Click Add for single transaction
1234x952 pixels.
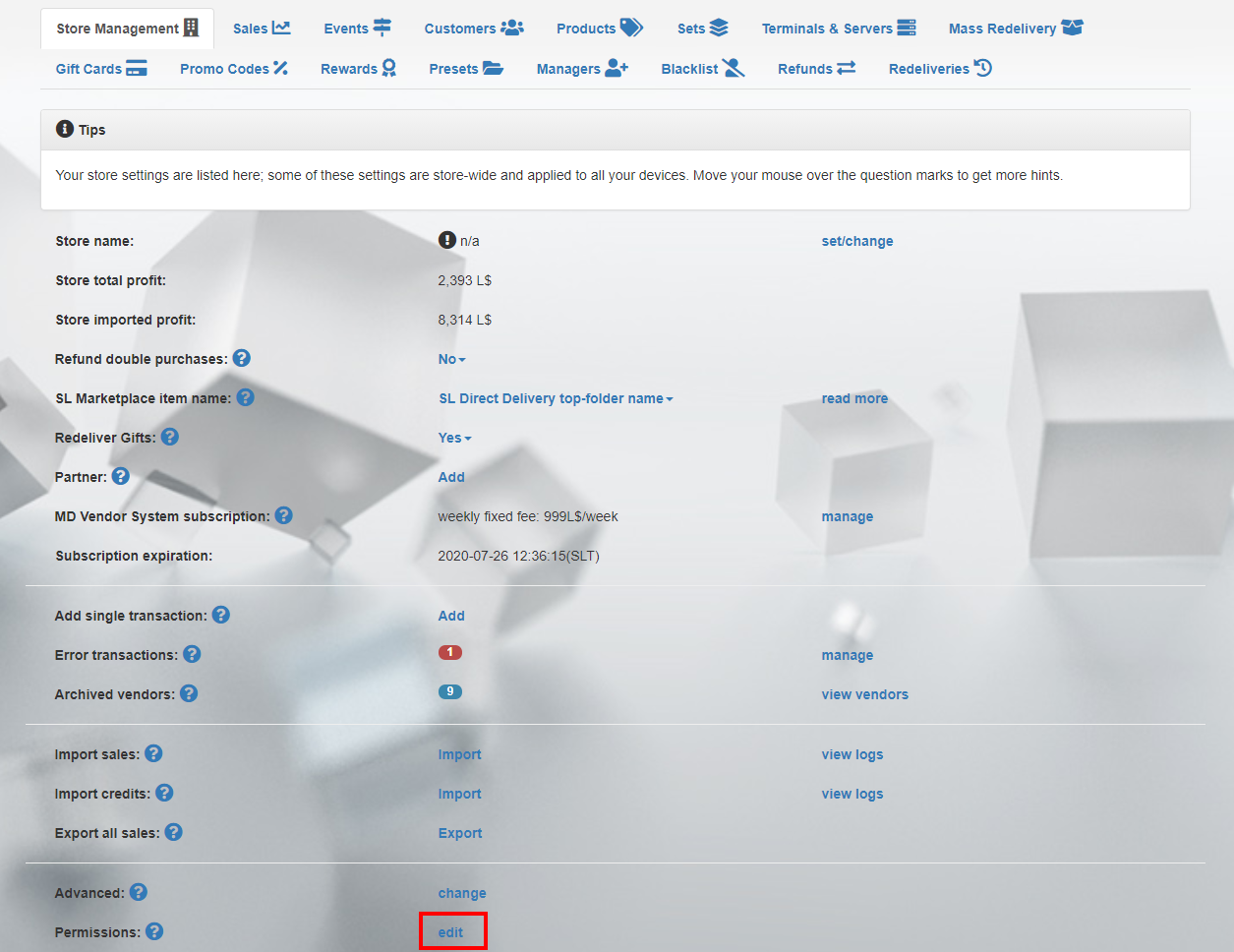tap(451, 616)
